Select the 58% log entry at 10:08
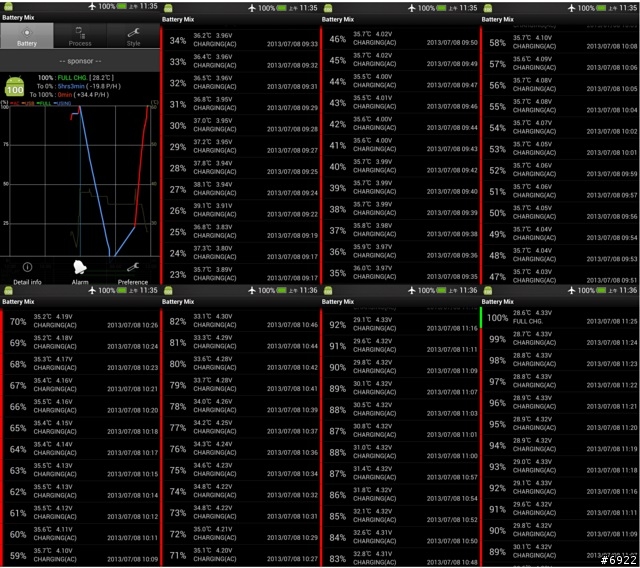The width and height of the screenshot is (640, 568). [x=560, y=42]
